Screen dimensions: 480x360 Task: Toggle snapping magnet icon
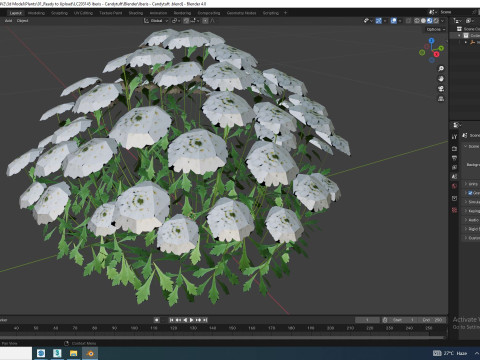point(186,21)
